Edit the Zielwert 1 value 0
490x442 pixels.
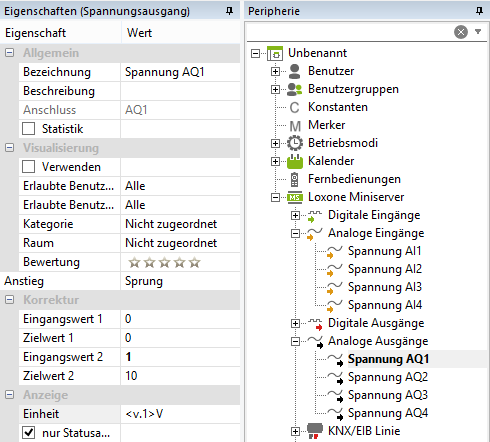180,338
